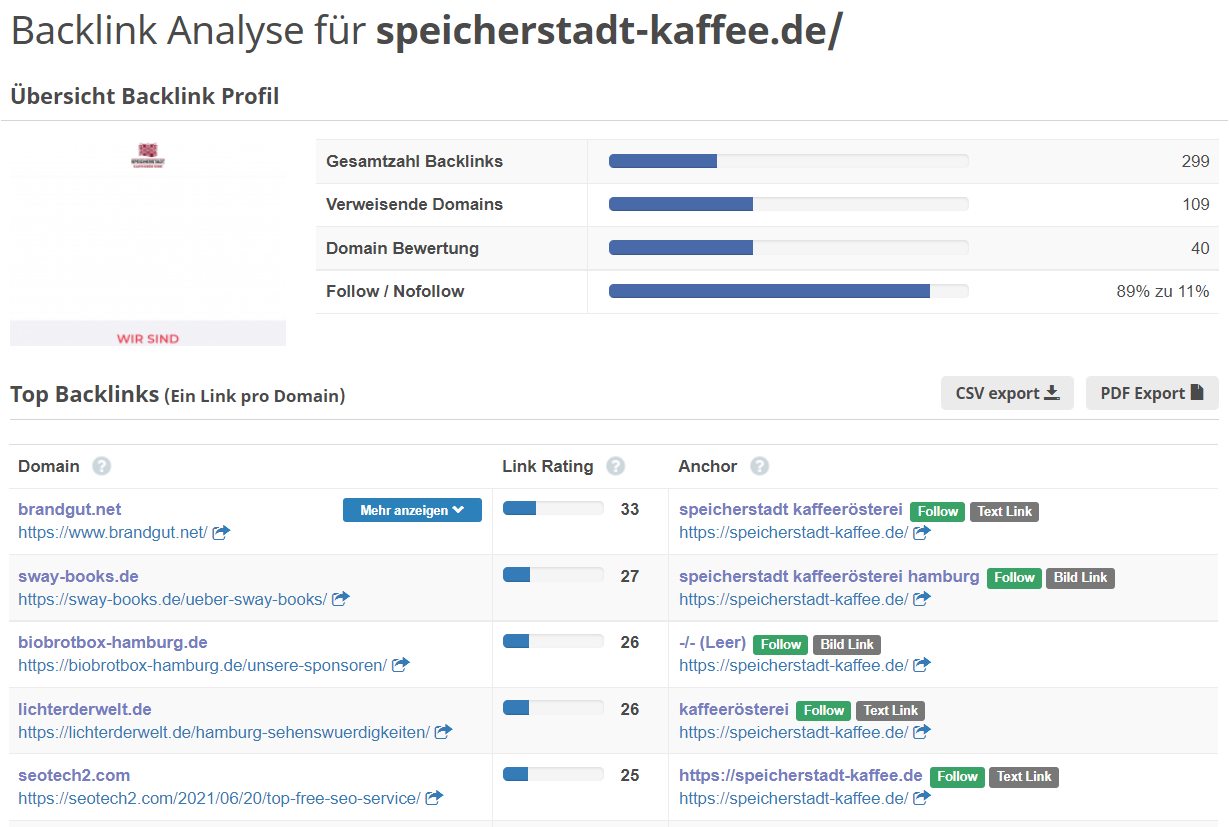
Task: Click the Domain Bewertung progress bar
Action: 789,248
